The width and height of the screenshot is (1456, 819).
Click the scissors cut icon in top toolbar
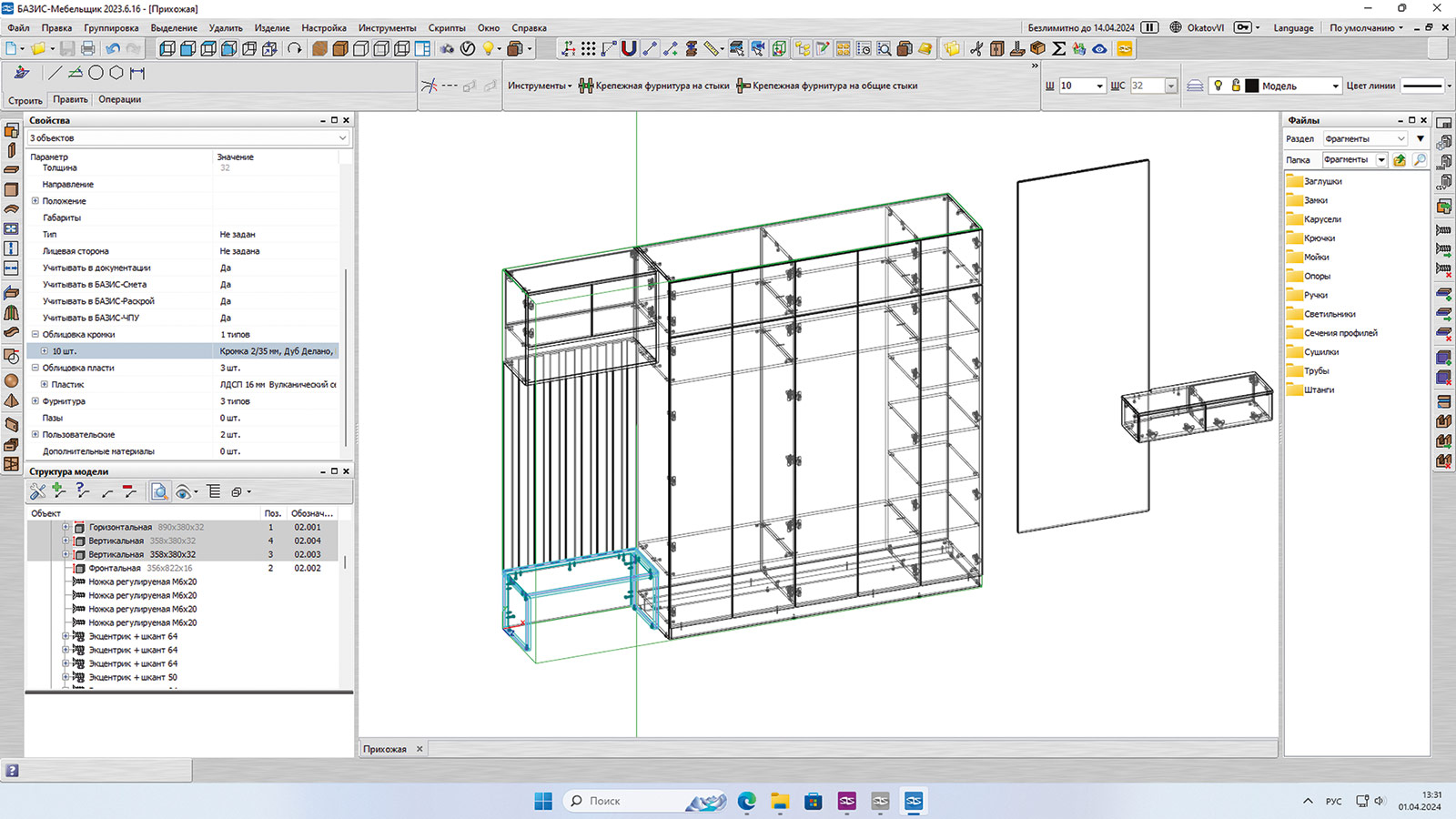coord(976,48)
